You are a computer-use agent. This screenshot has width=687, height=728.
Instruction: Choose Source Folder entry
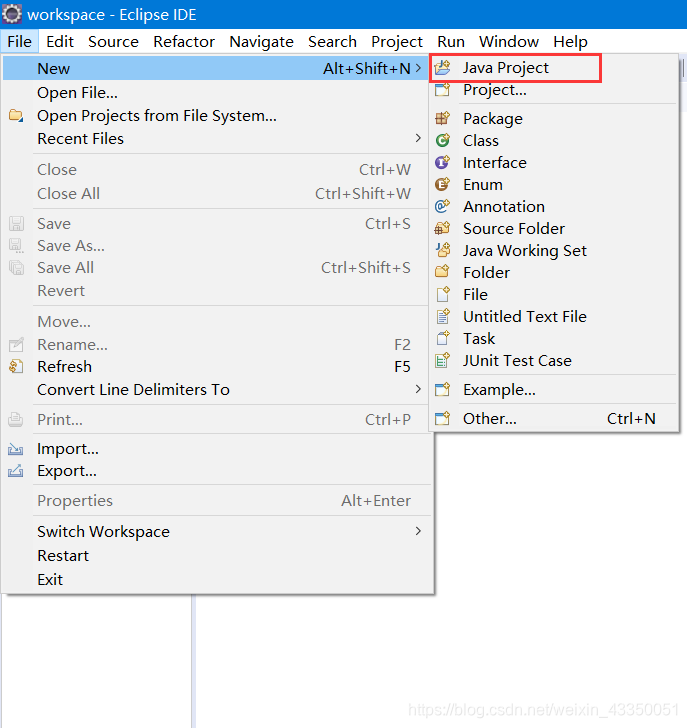pos(553,228)
